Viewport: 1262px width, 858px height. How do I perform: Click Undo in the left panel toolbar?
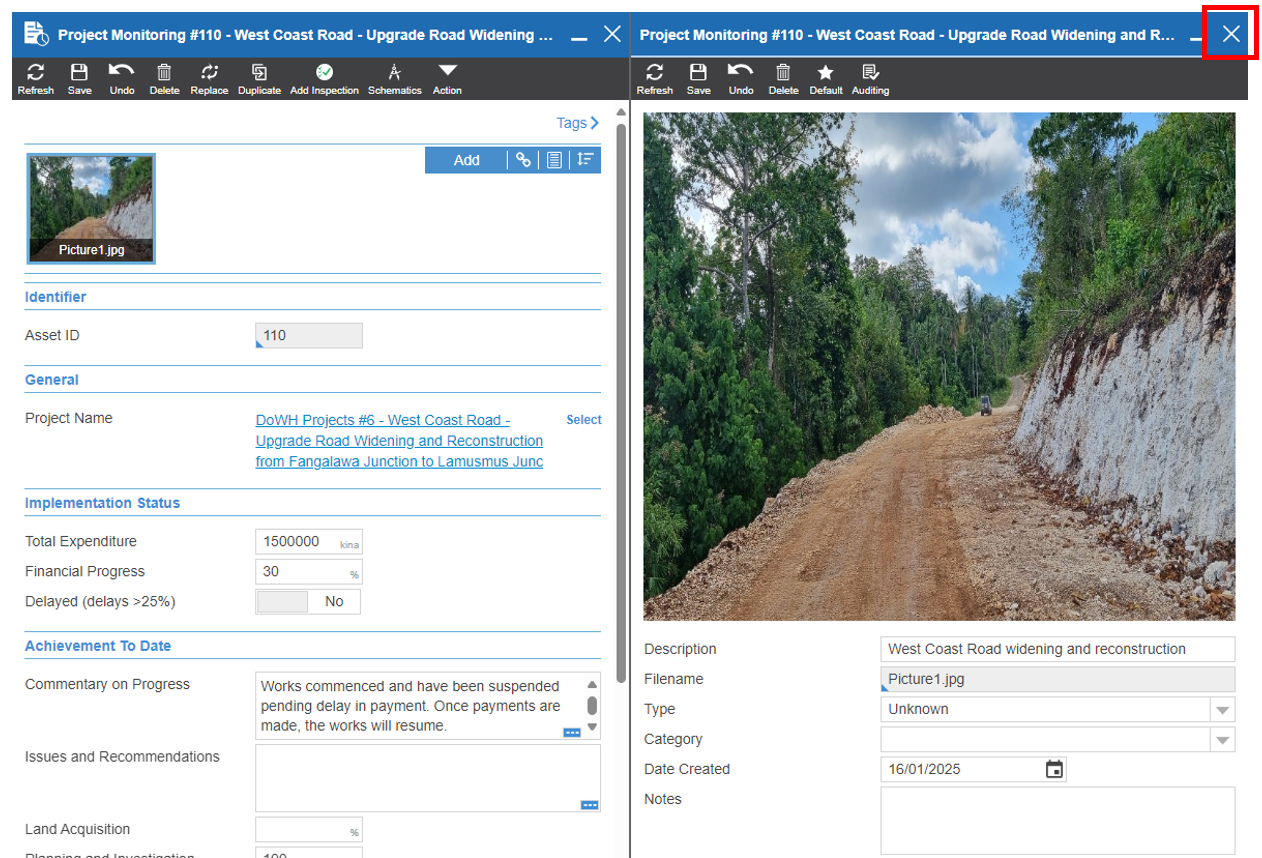[122, 79]
